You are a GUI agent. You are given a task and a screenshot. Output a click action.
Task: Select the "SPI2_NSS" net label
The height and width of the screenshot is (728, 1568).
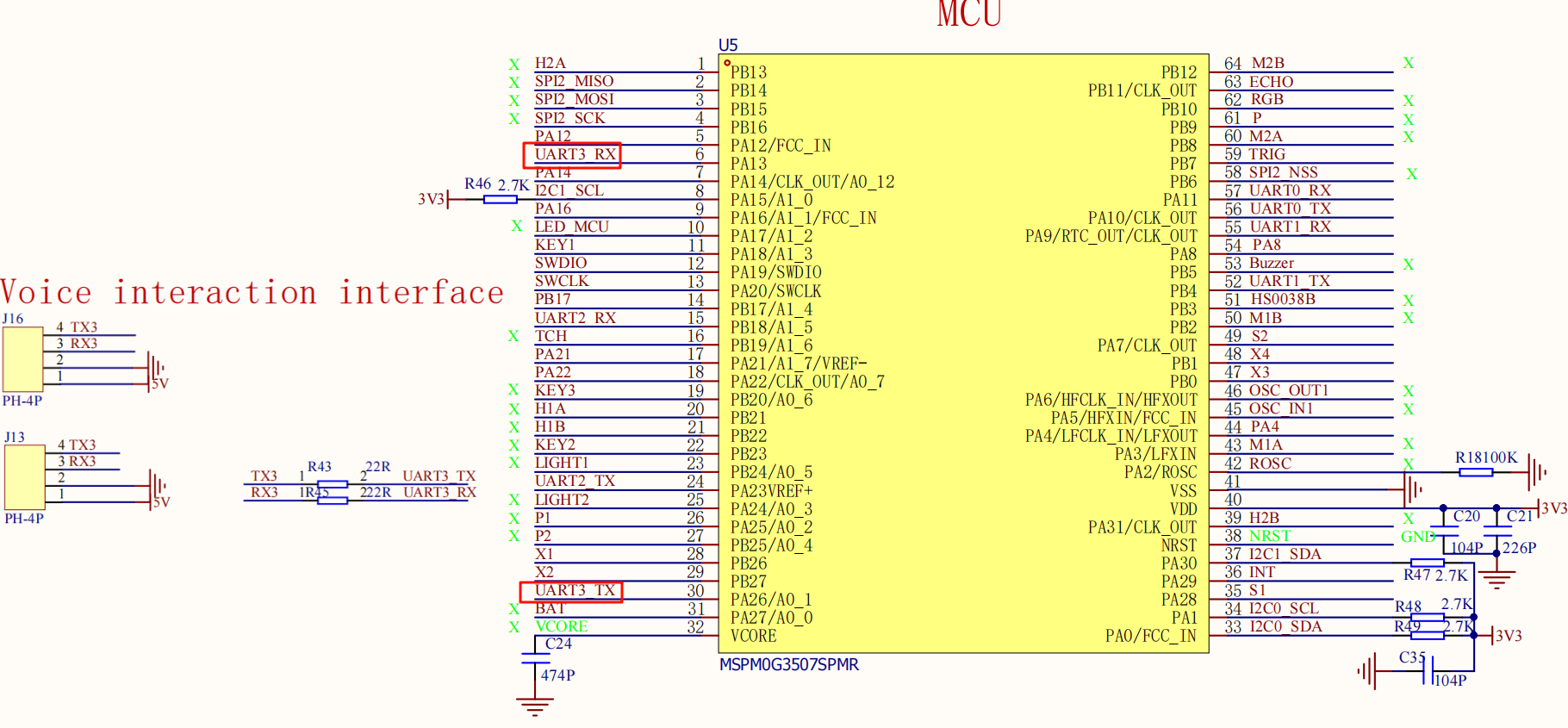1283,171
